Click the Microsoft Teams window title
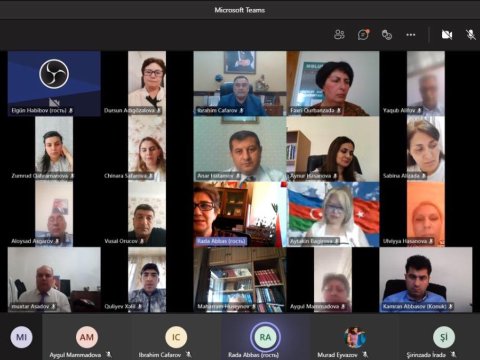The height and width of the screenshot is (360, 480). point(240,10)
